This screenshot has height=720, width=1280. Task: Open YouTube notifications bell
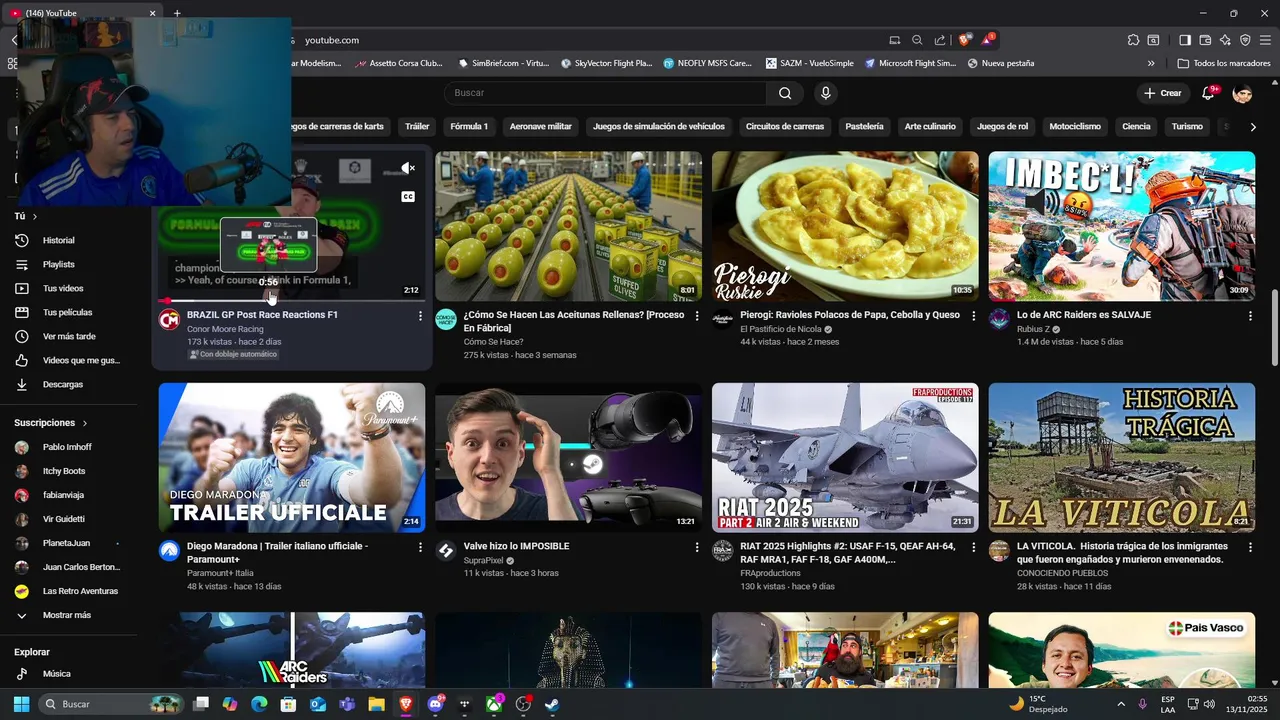(1209, 93)
